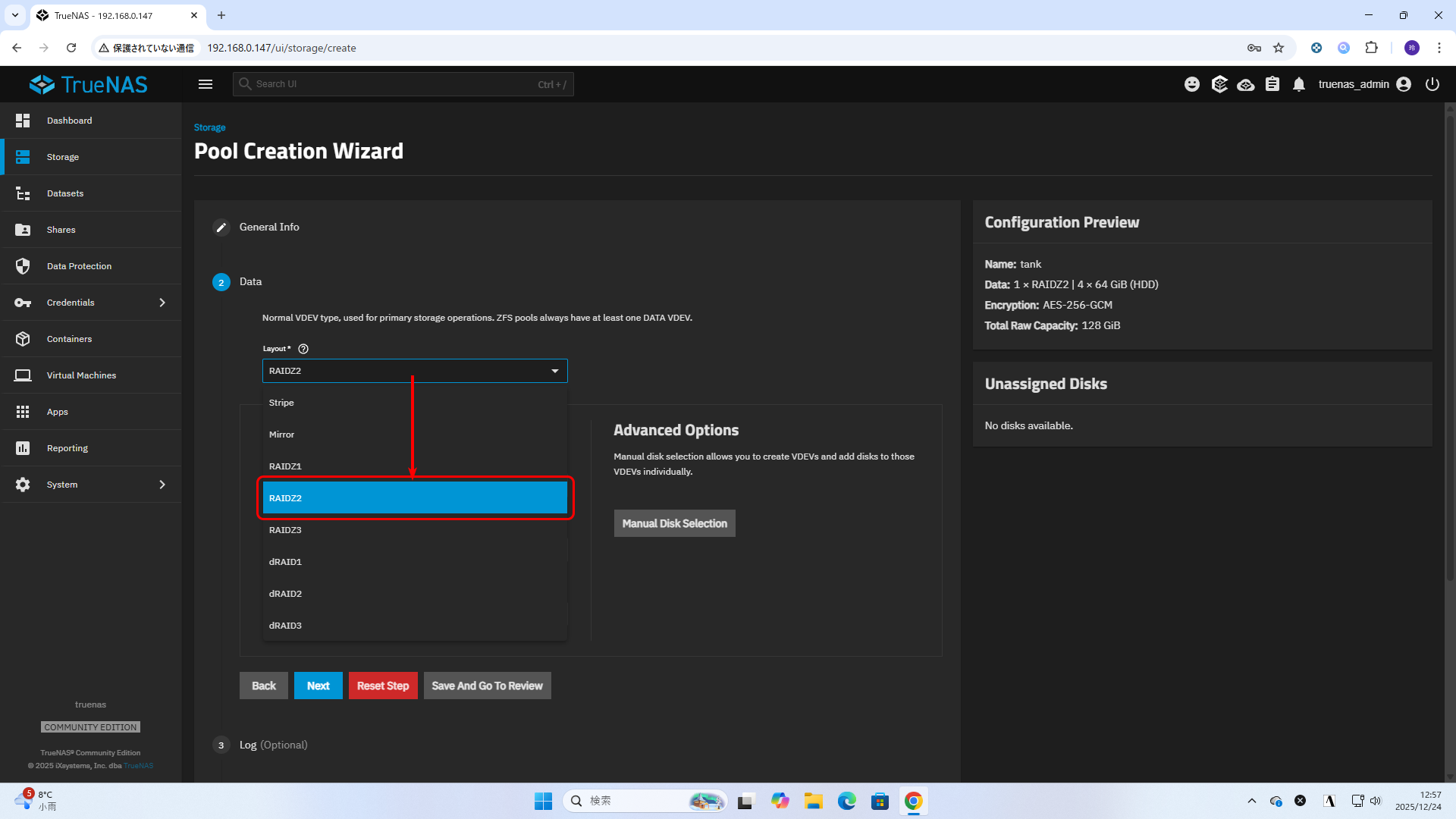Viewport: 1456px width, 819px height.
Task: Click the feedback smiley face icon
Action: coord(1192,84)
